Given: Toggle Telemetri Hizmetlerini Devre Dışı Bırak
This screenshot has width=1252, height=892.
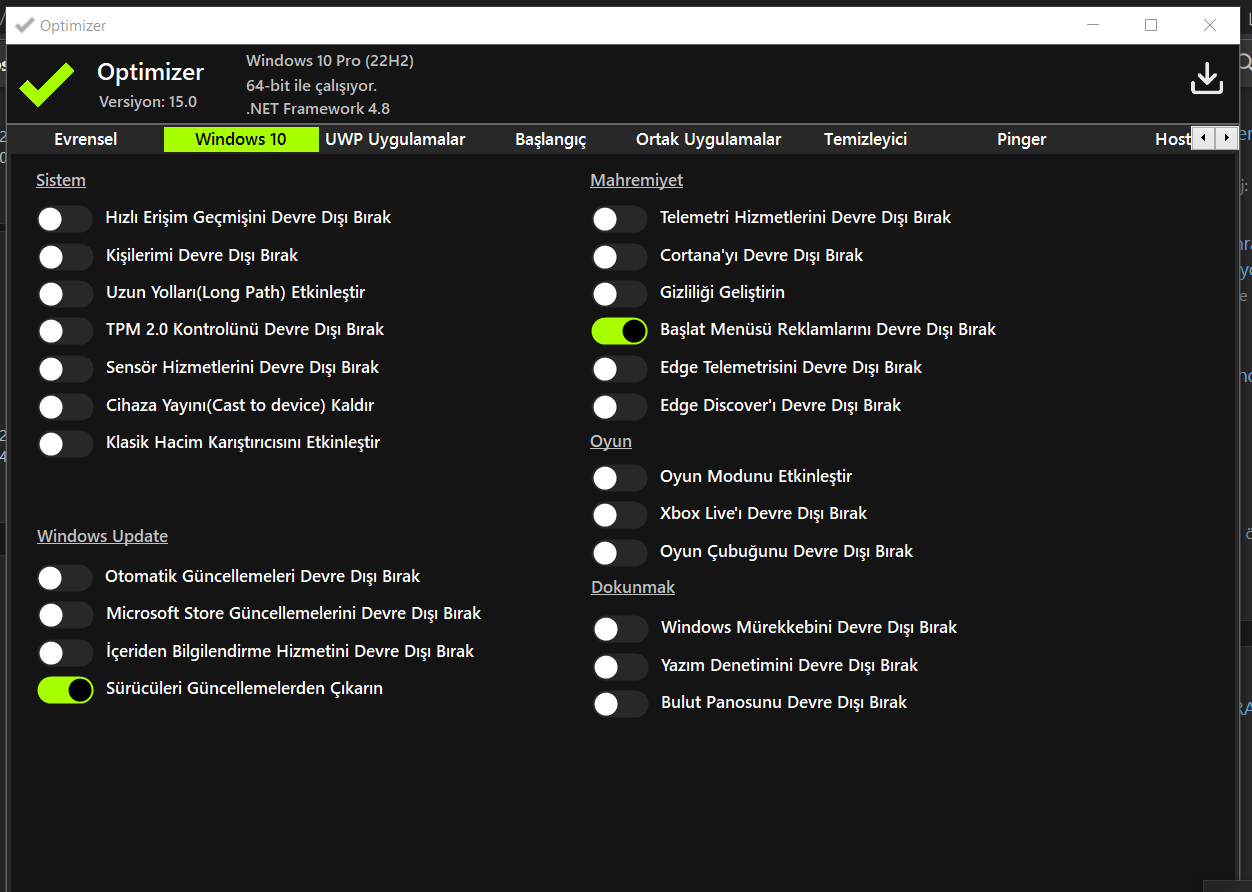Looking at the screenshot, I should 619,218.
